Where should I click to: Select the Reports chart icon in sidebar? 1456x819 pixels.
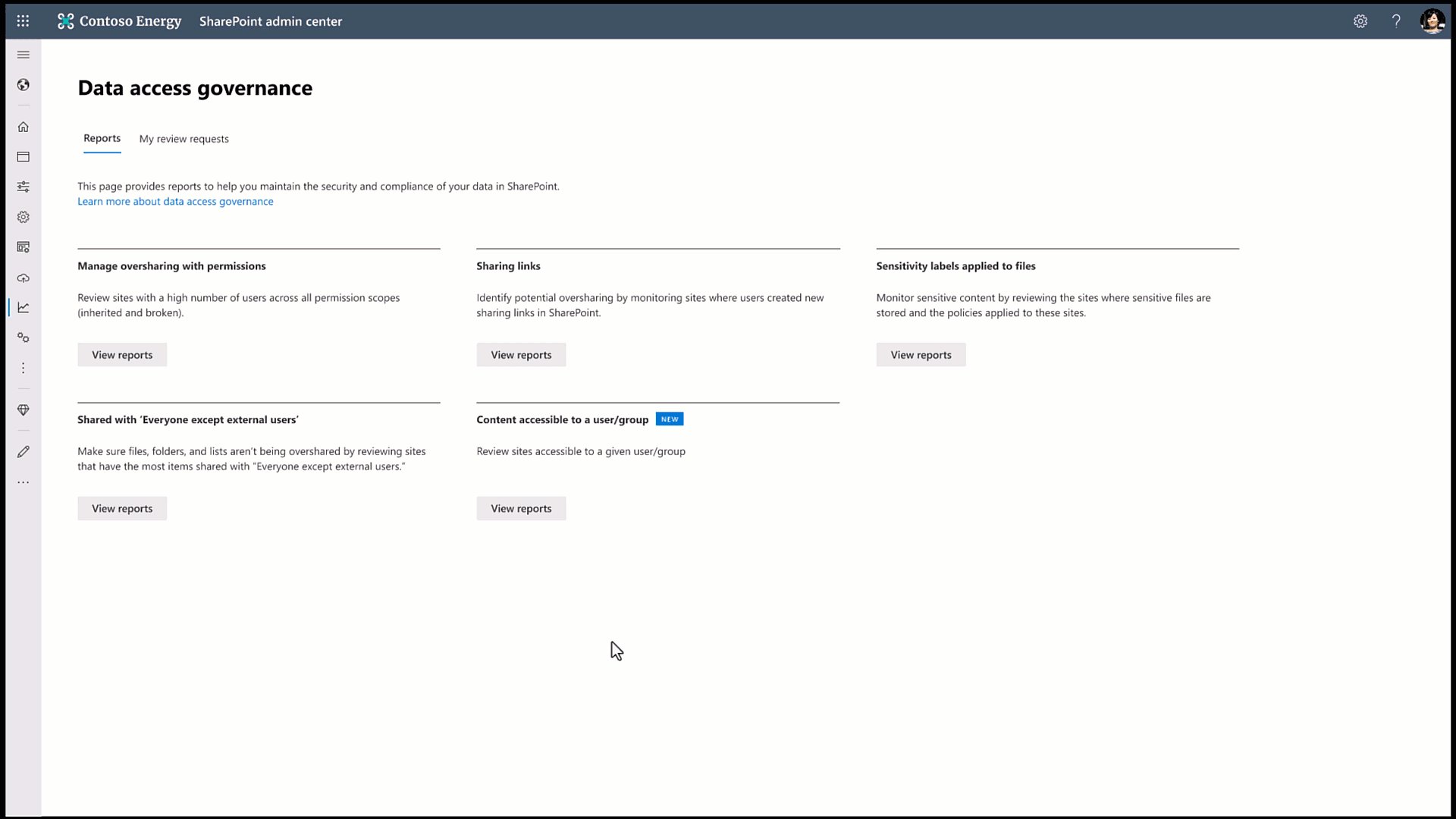(24, 308)
